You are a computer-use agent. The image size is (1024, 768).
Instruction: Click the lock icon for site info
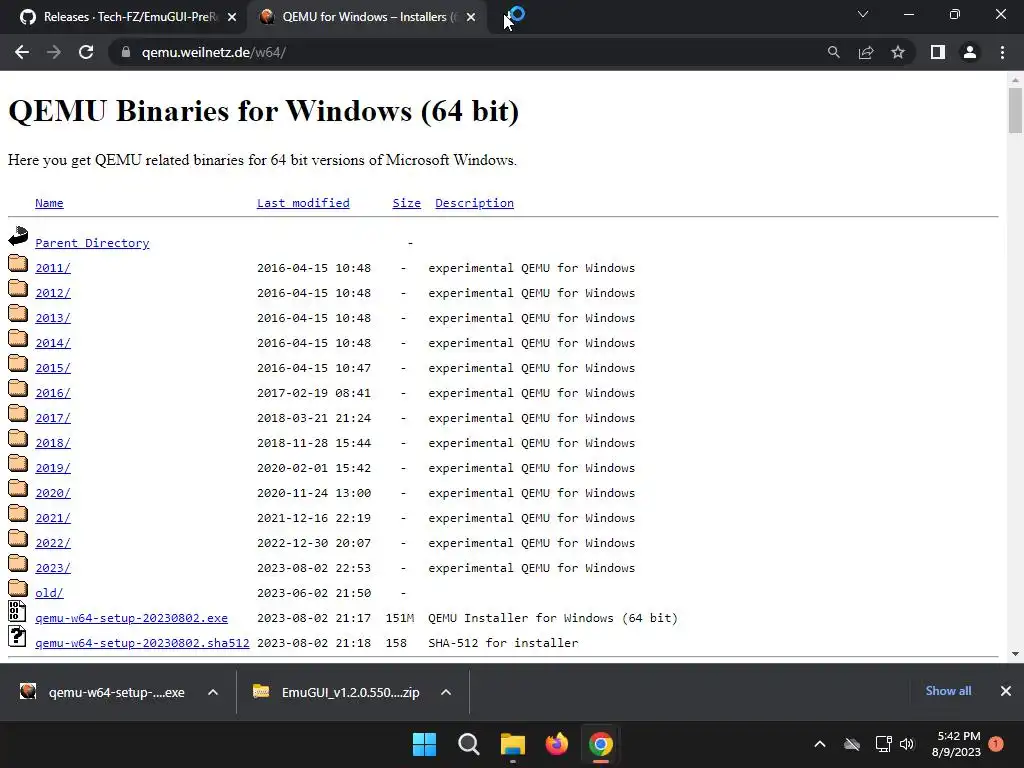point(126,52)
